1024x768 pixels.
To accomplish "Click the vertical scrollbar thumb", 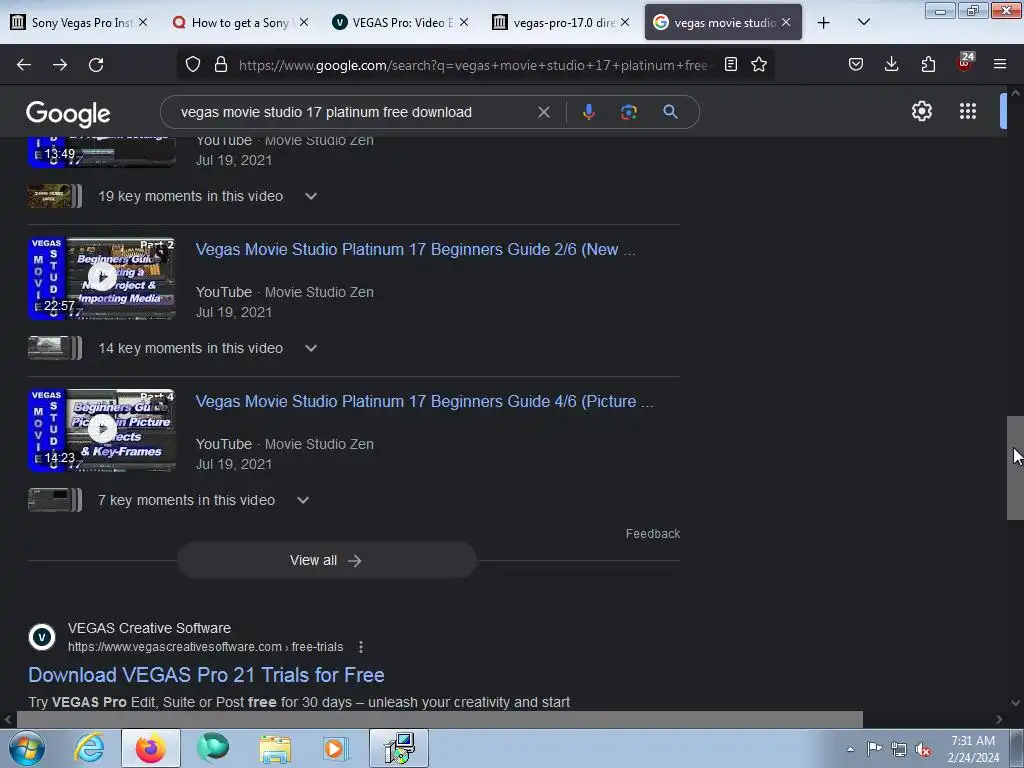I will [1015, 468].
